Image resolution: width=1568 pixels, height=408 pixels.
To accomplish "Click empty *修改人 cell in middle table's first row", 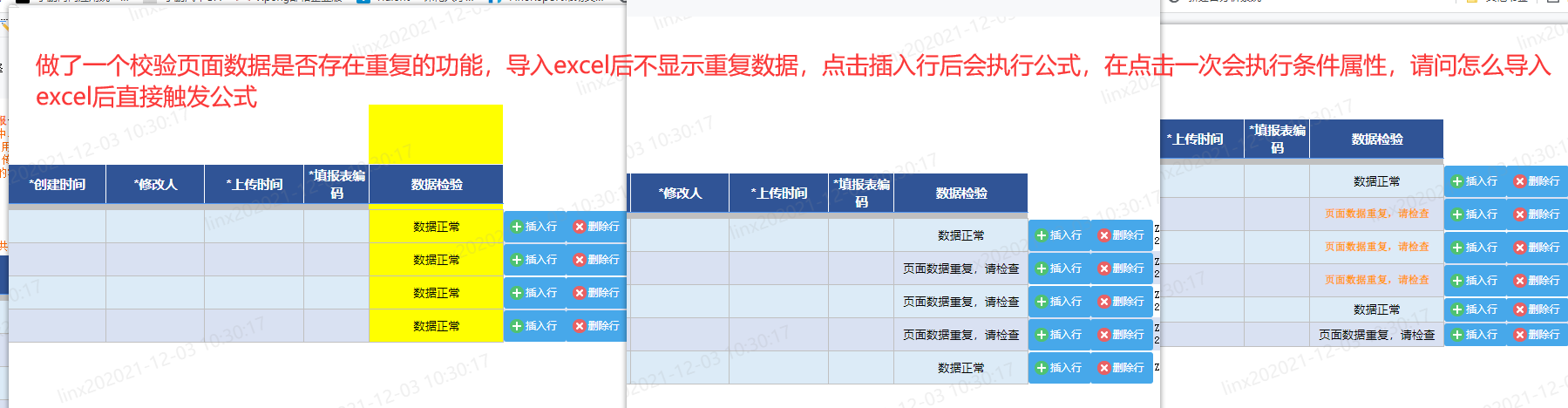I will (680, 235).
